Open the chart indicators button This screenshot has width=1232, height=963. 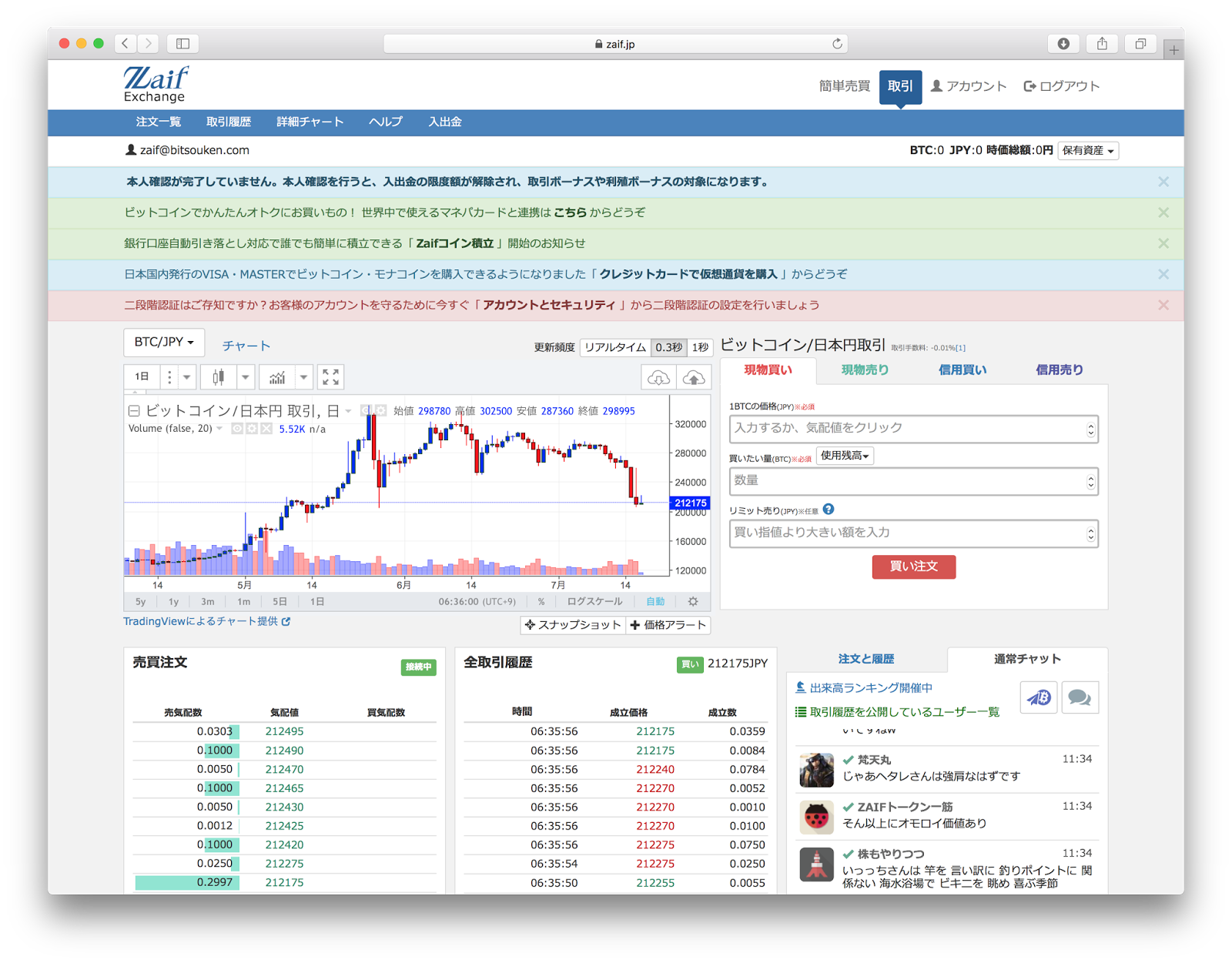pos(277,377)
